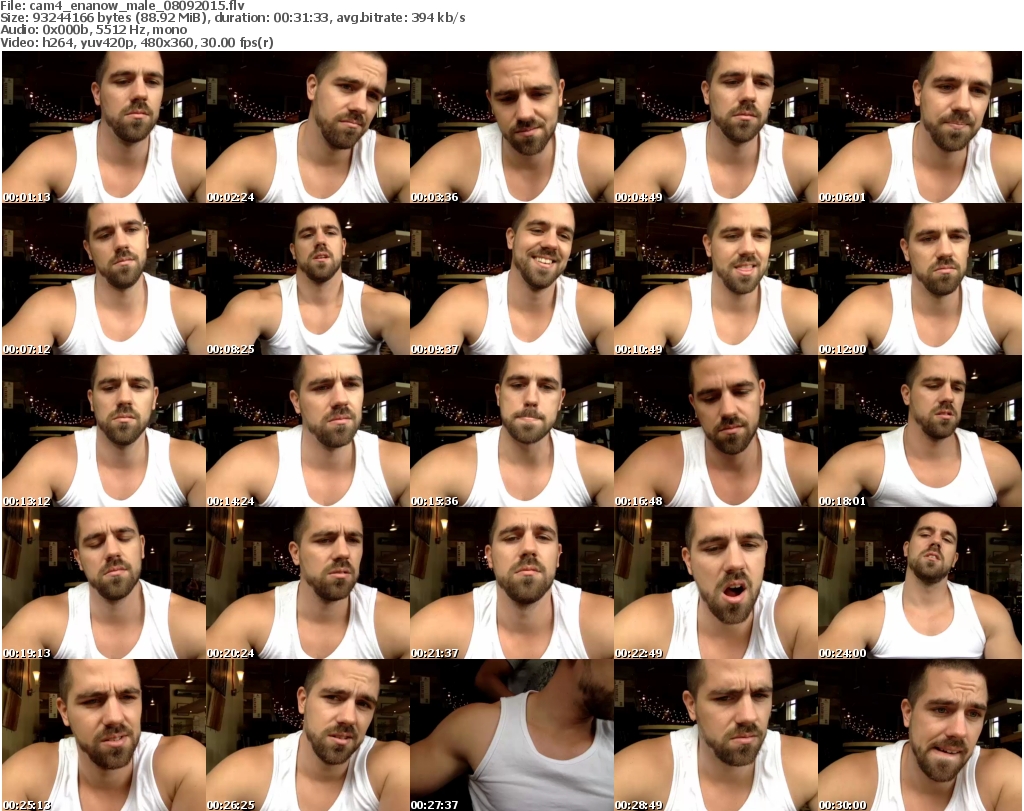The image size is (1024, 811).
Task: Select the thumbnail timestamped 00:22:49
Action: click(x=716, y=583)
